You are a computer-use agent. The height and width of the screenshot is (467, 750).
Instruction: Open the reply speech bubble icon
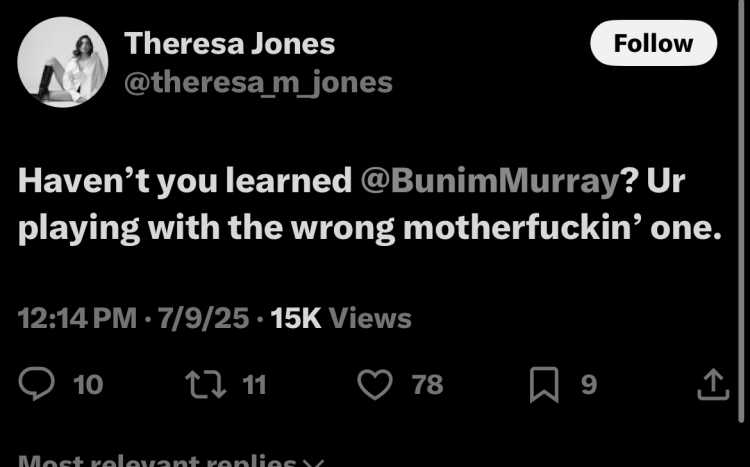click(36, 384)
